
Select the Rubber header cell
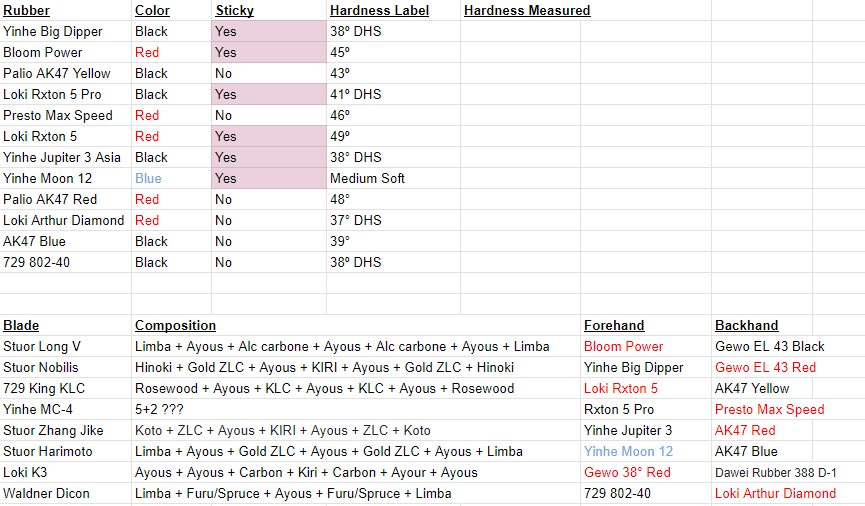point(66,10)
